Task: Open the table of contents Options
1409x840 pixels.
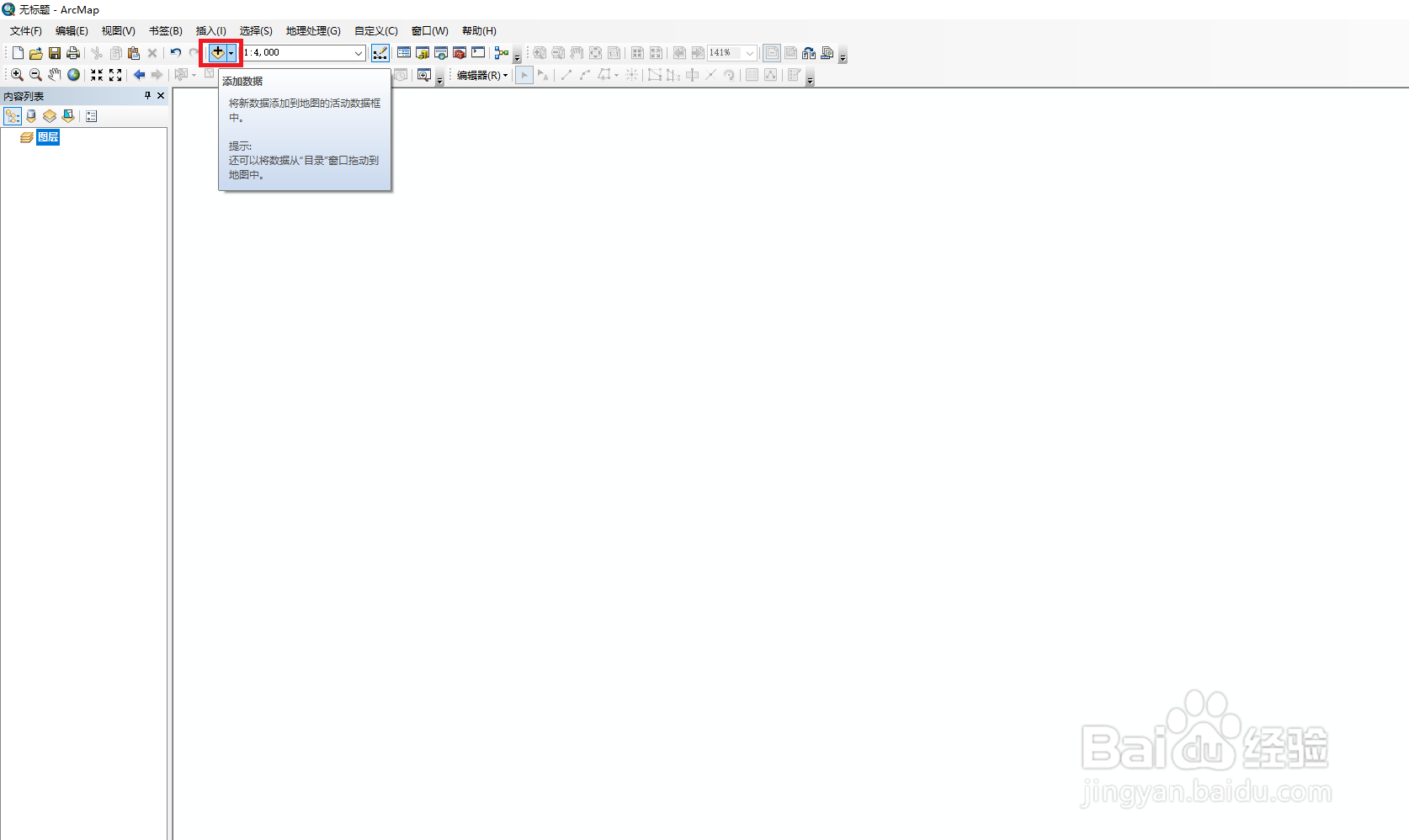Action: pyautogui.click(x=92, y=116)
